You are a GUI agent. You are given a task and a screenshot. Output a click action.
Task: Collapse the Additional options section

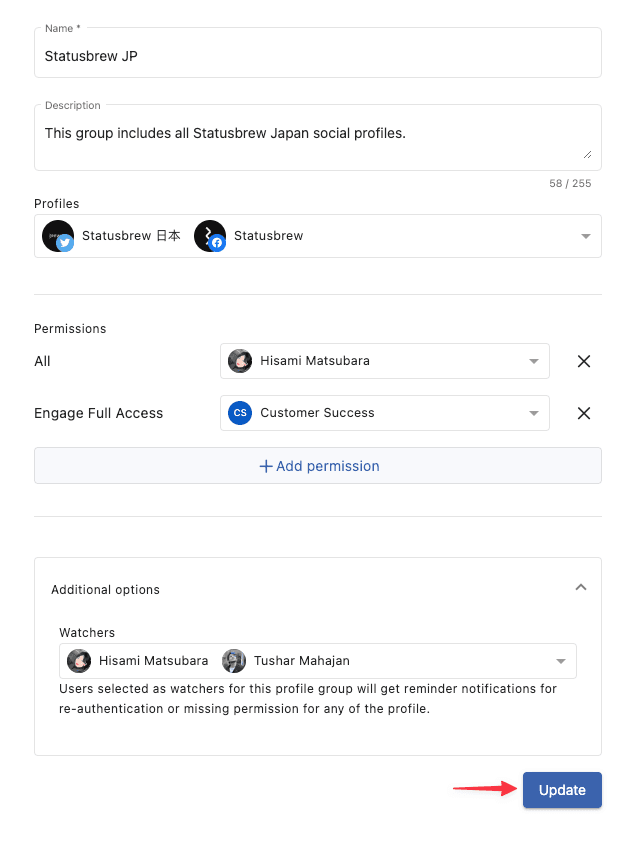click(x=581, y=587)
